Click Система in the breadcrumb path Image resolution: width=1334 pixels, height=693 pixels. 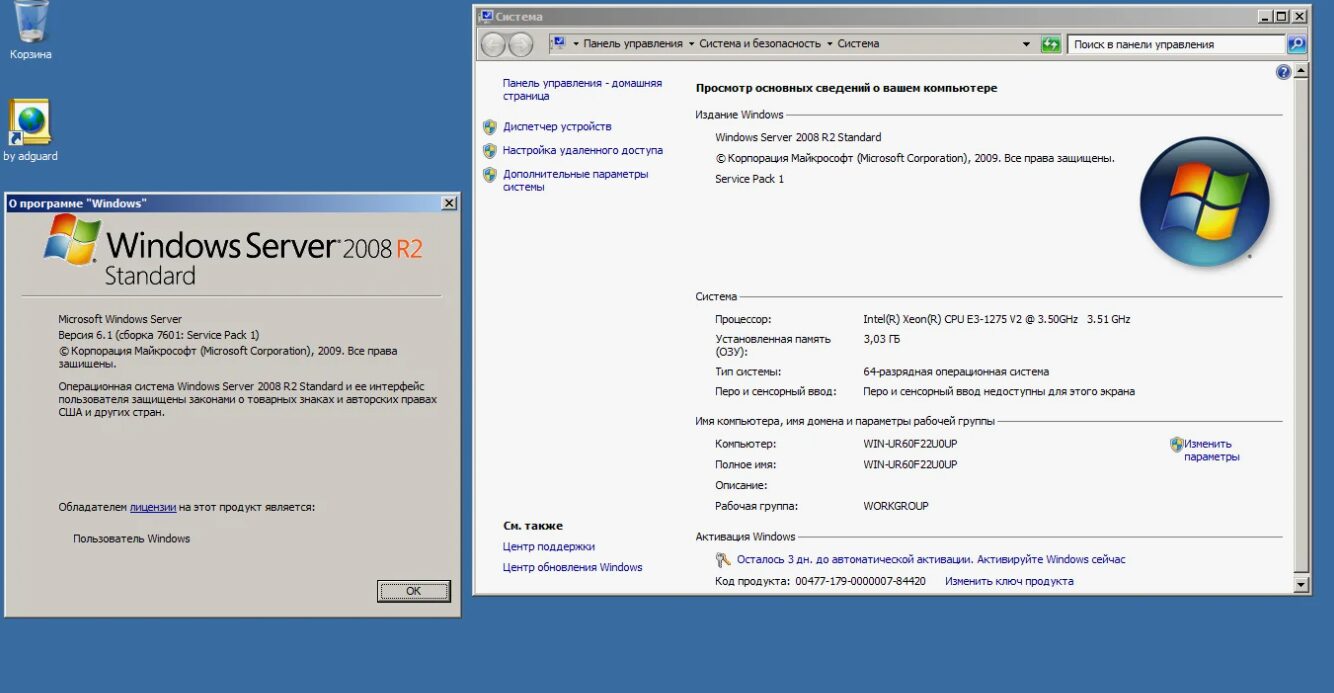(858, 44)
